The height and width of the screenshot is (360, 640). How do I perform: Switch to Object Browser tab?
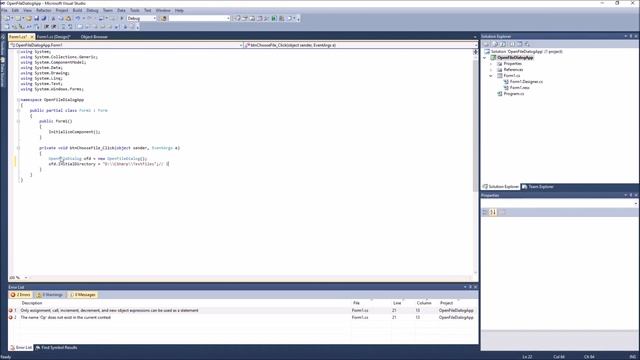point(94,37)
